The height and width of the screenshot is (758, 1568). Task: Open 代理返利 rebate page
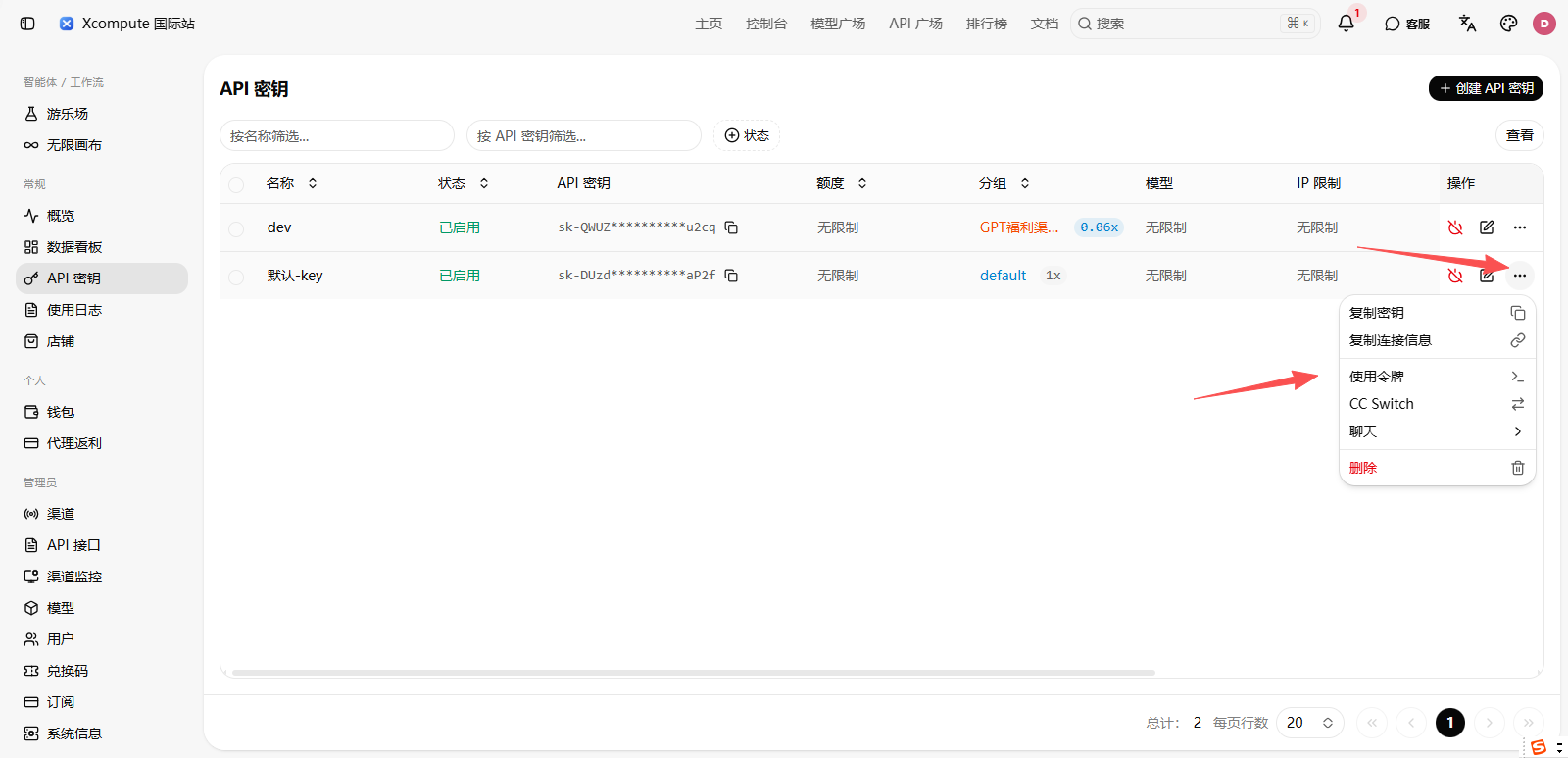(x=102, y=443)
